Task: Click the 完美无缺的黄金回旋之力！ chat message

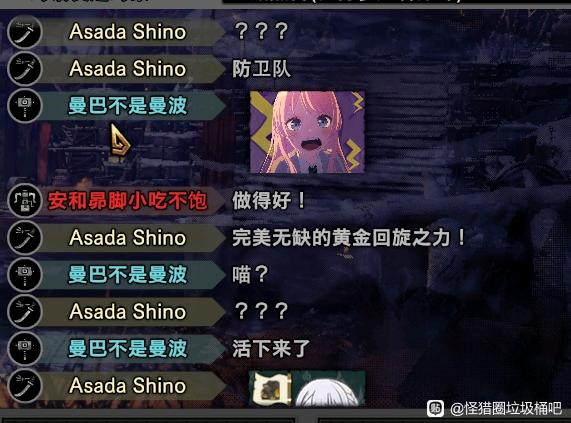Action: [x=349, y=237]
